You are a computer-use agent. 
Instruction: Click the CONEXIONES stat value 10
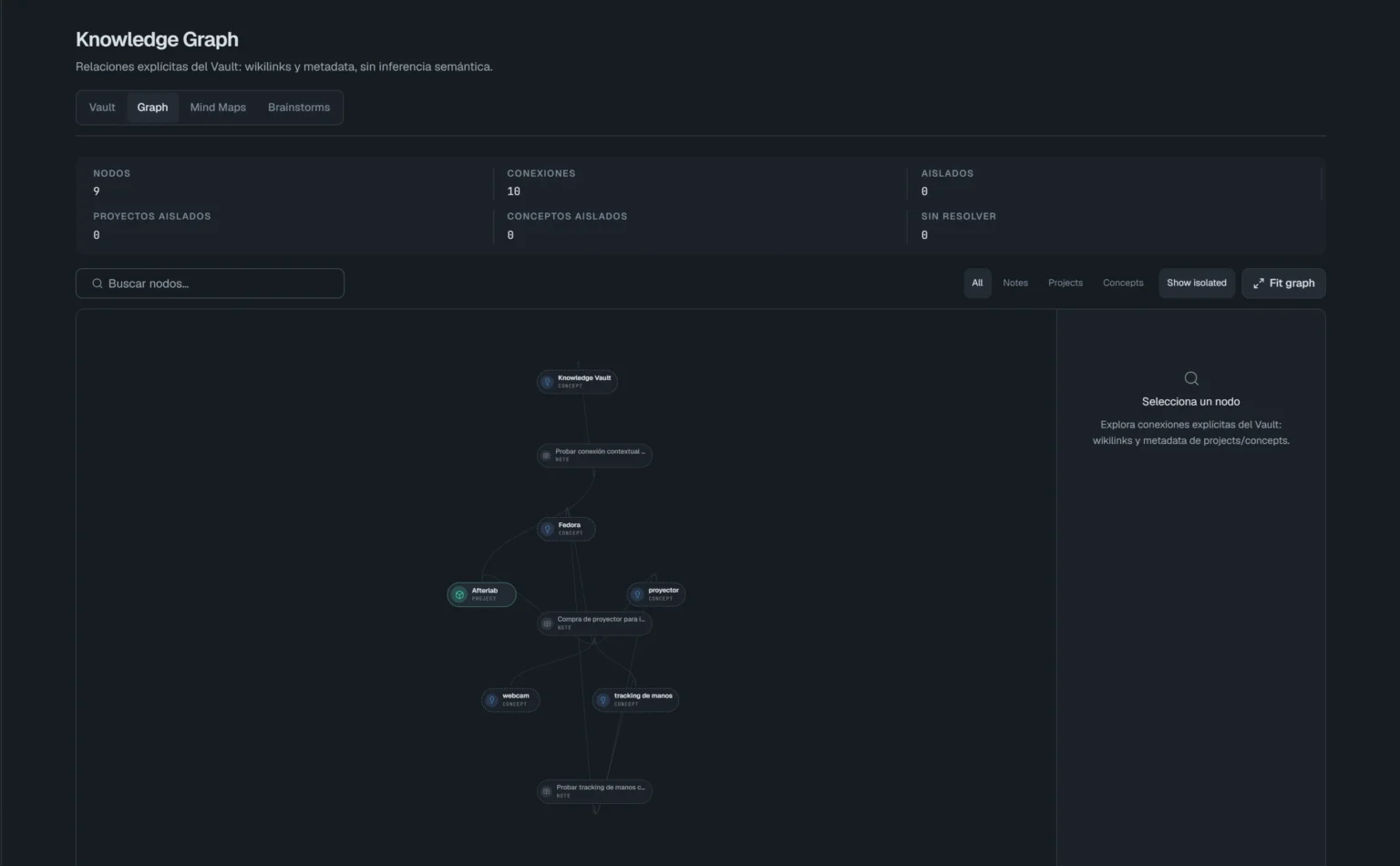coord(514,191)
